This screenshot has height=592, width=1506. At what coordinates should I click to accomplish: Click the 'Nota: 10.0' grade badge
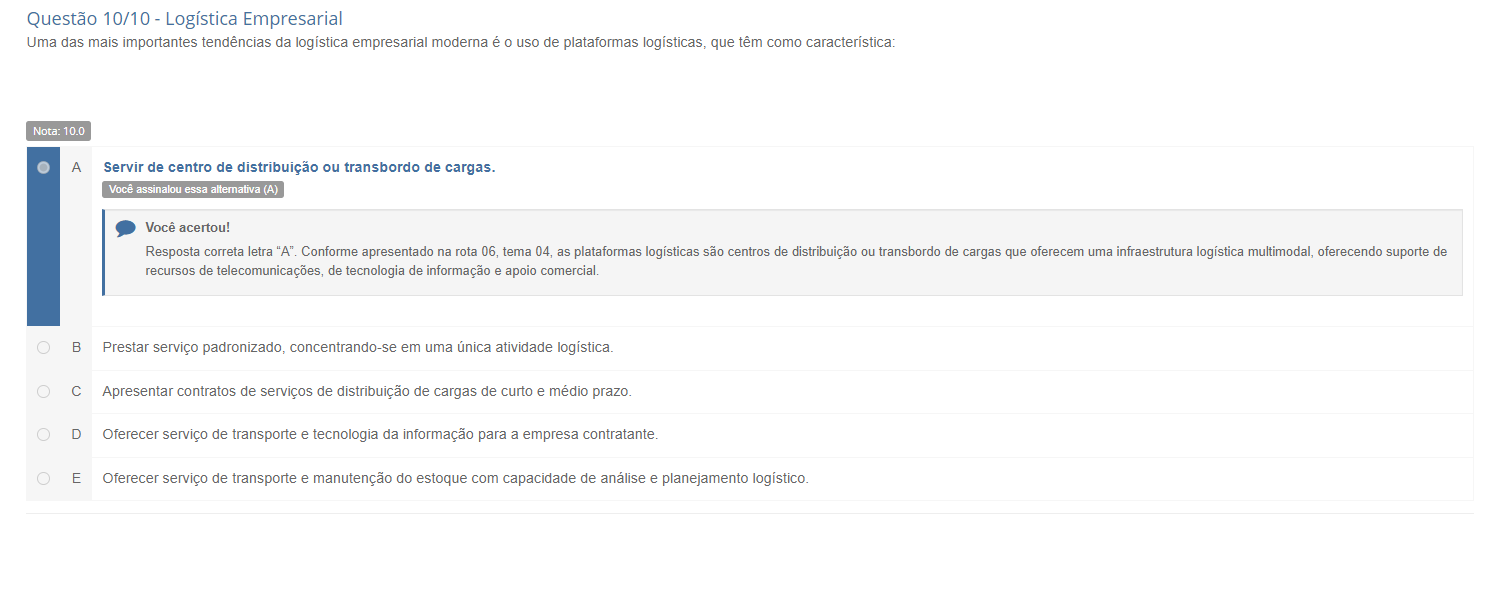click(59, 131)
